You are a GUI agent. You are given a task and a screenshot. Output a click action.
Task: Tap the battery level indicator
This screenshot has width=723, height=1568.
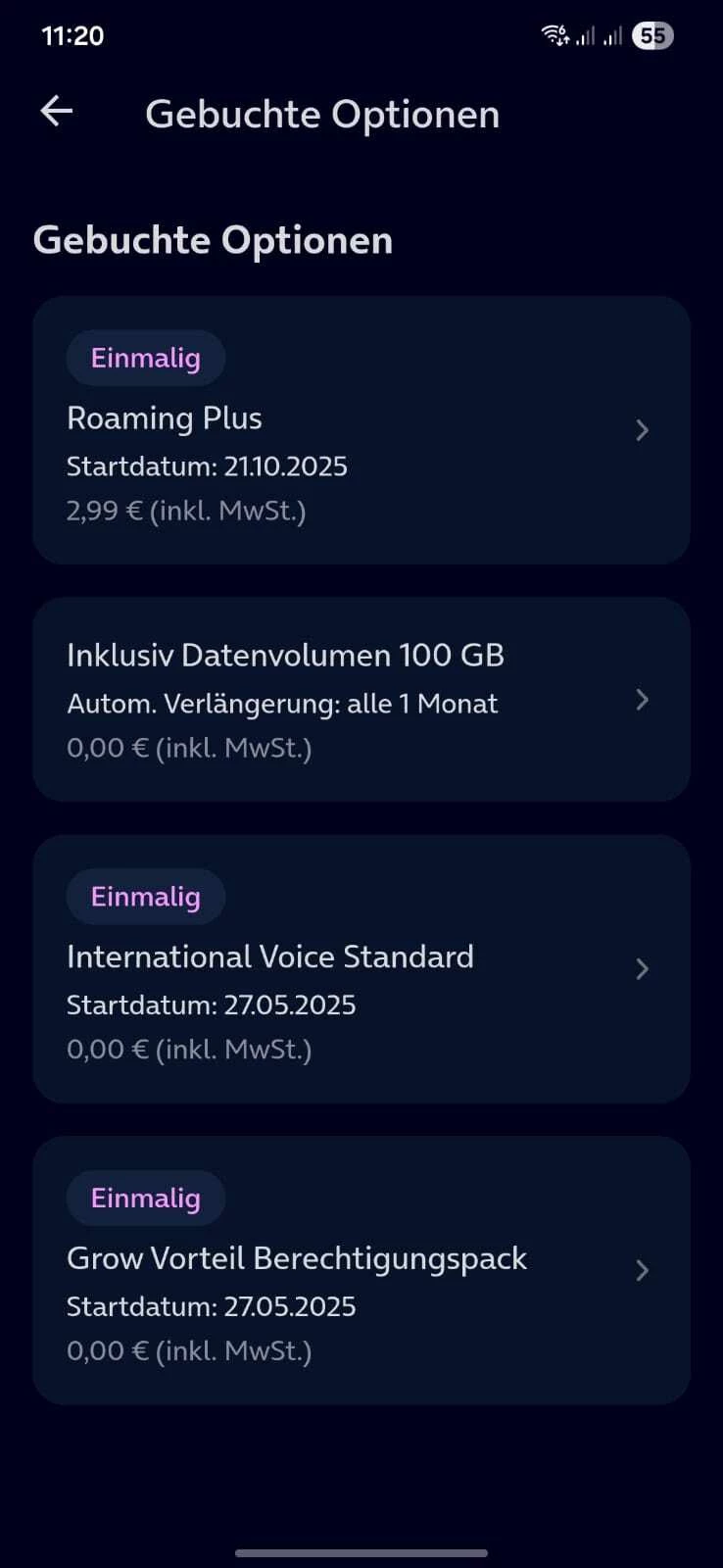tap(652, 36)
